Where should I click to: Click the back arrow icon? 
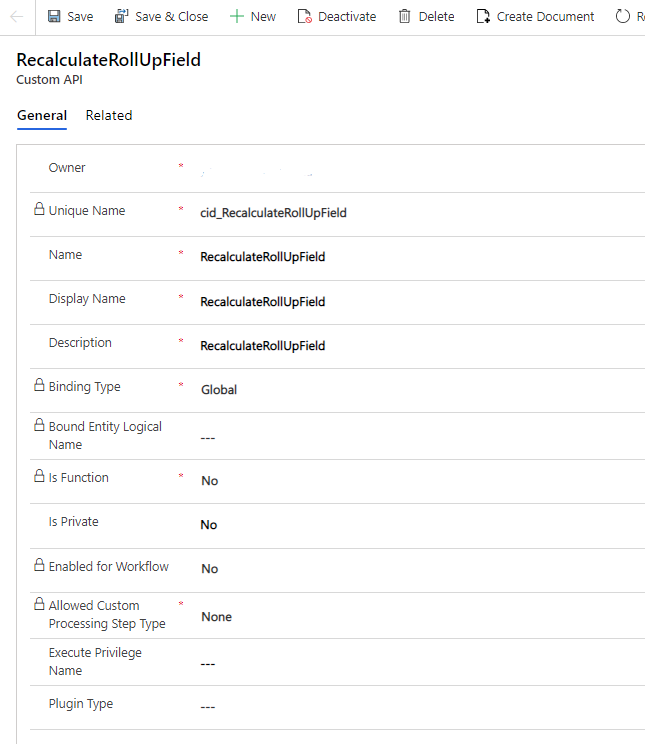click(16, 17)
